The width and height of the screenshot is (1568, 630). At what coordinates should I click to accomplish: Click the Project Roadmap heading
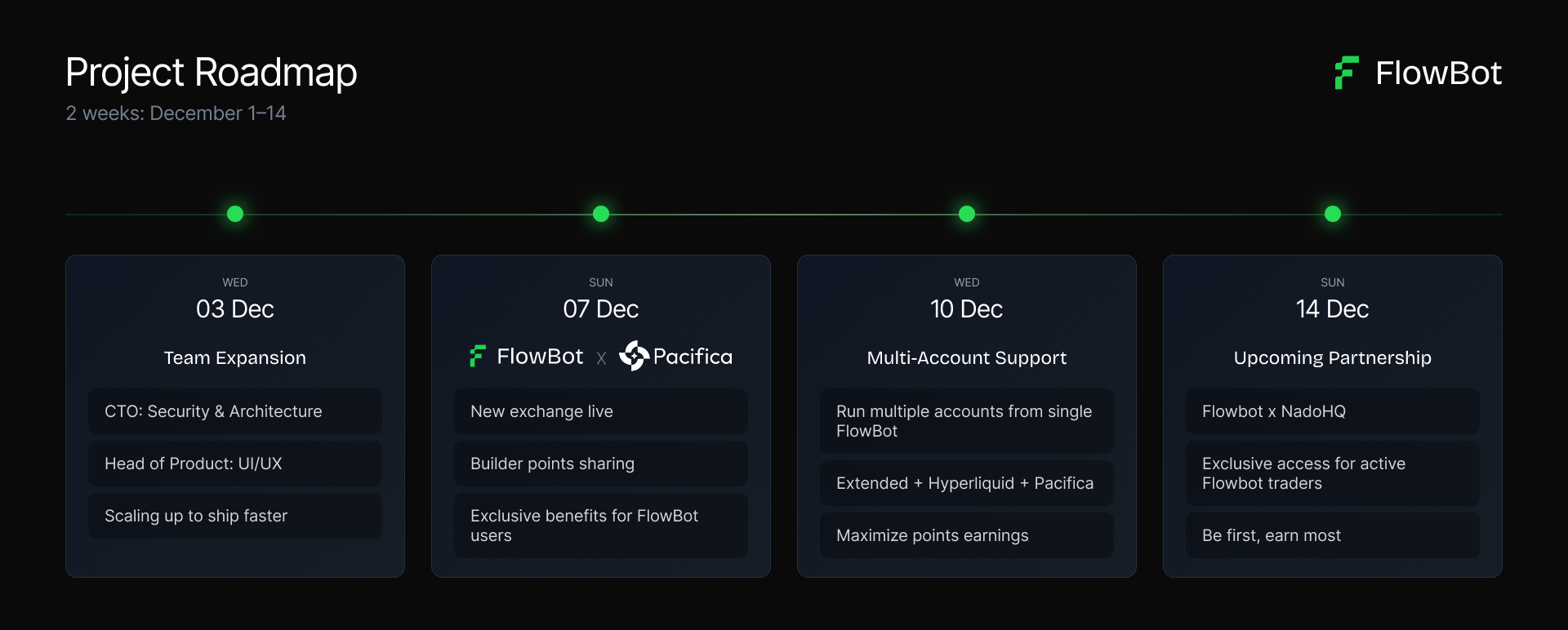coord(211,73)
